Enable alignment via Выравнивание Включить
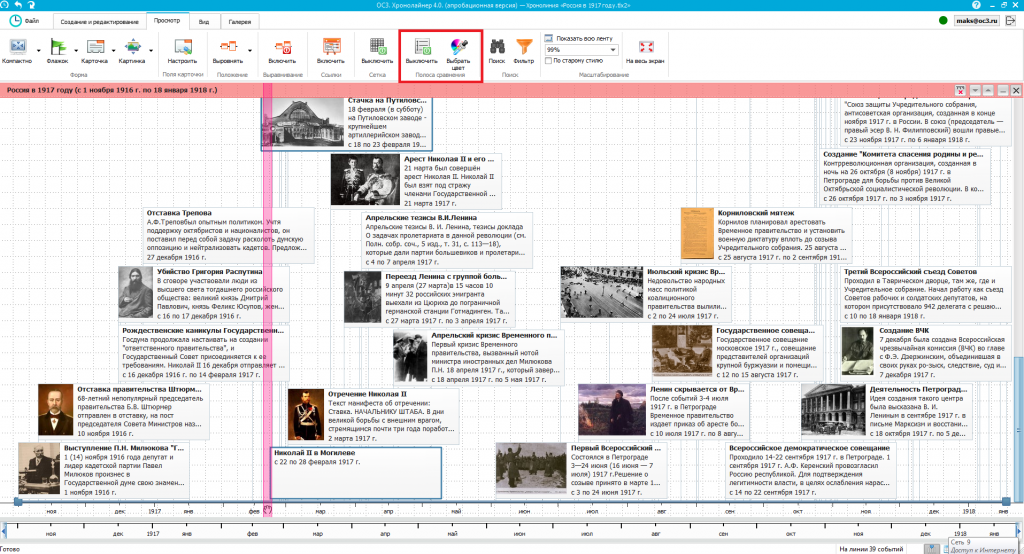The image size is (1024, 554). (282, 50)
